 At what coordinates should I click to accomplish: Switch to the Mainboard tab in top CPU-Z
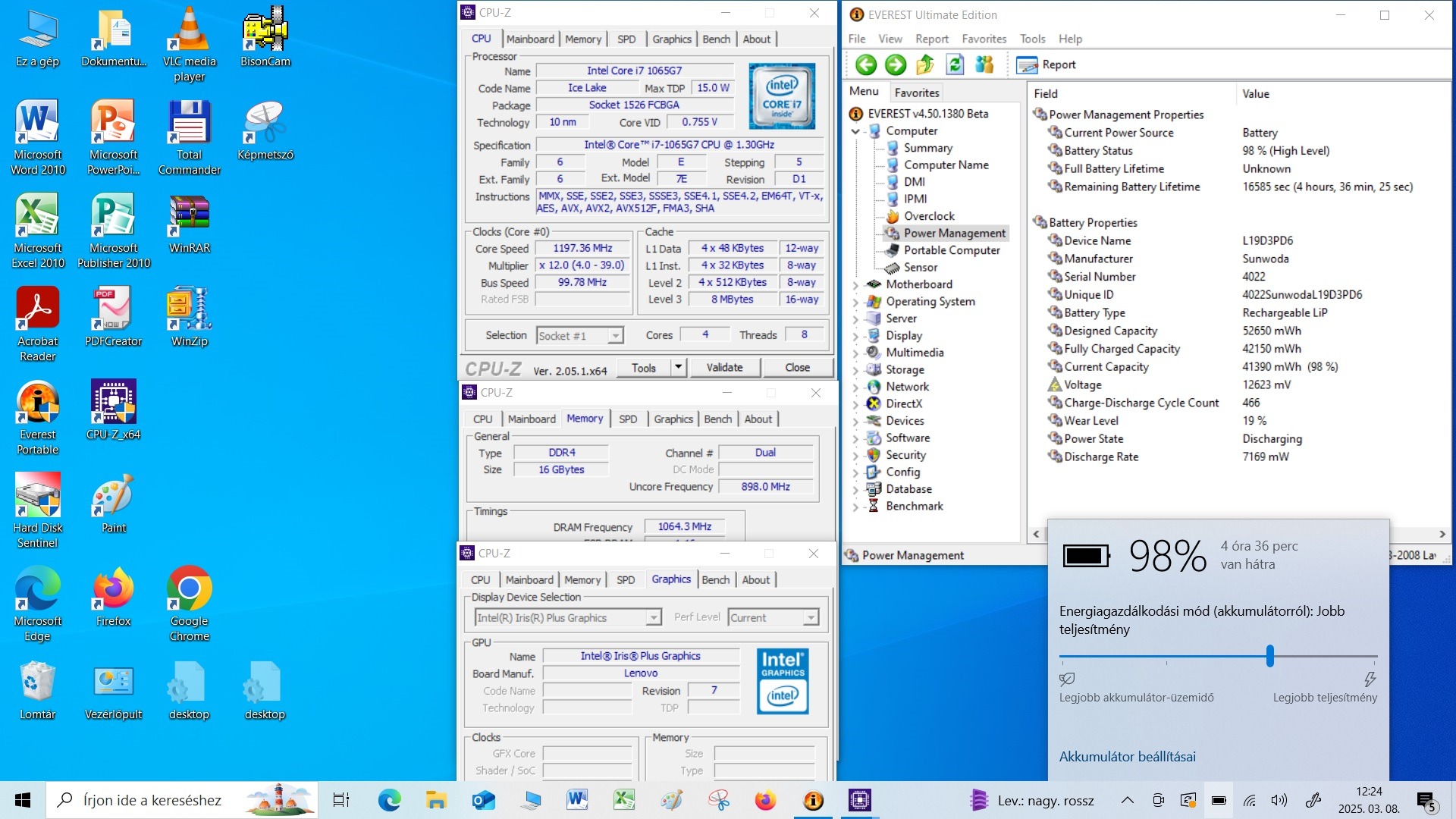[530, 39]
